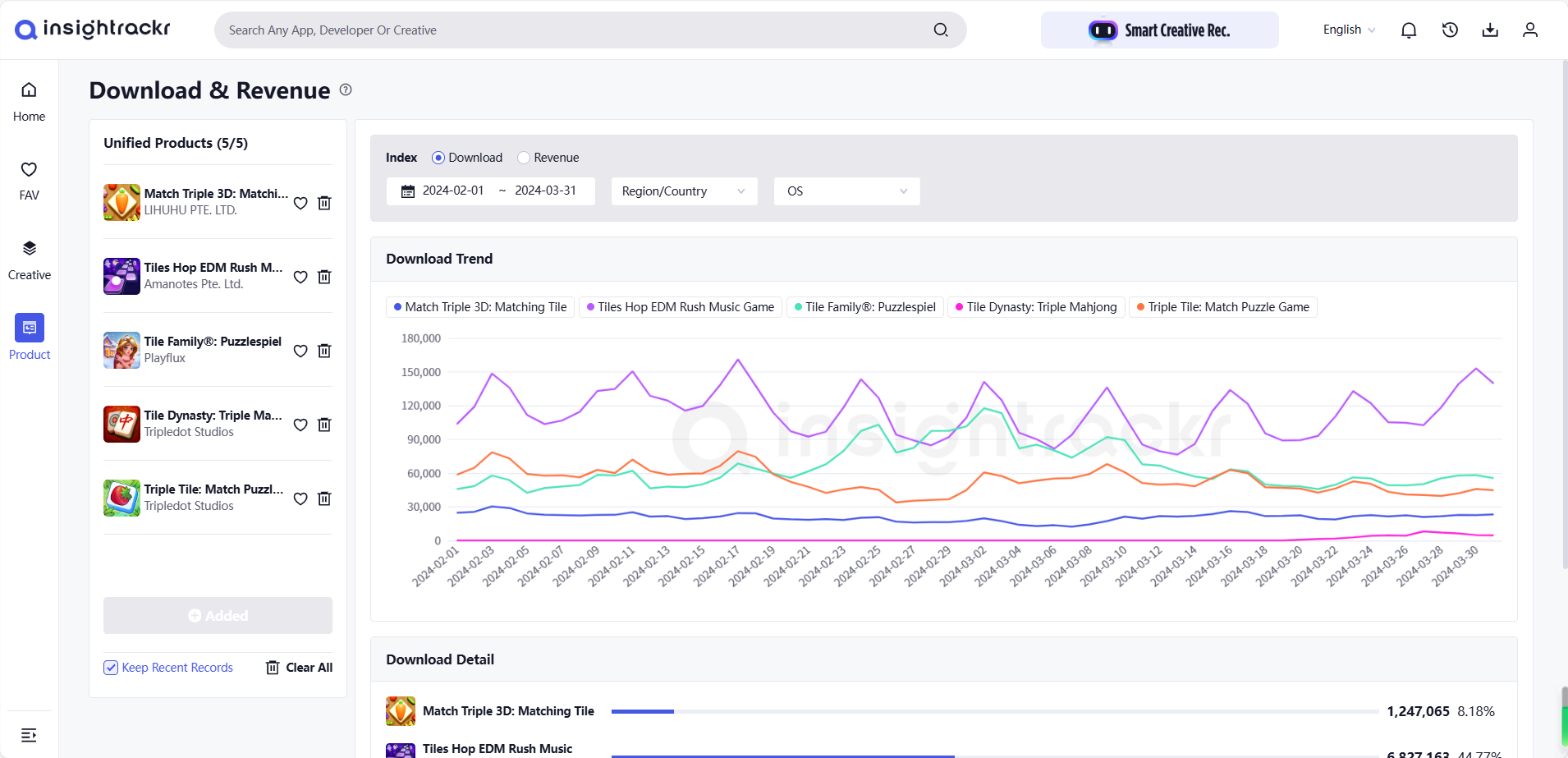Open end date 2024-03-31 picker
The width and height of the screenshot is (1568, 758).
(x=545, y=191)
